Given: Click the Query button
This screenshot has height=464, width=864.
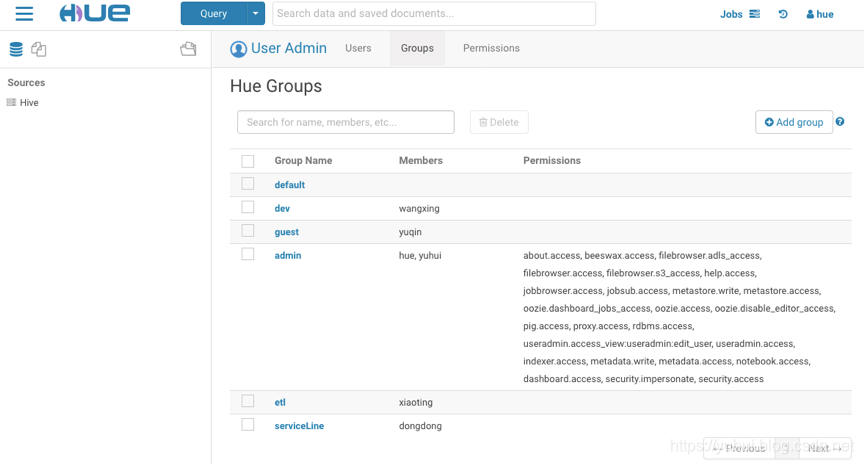Looking at the screenshot, I should 214,14.
